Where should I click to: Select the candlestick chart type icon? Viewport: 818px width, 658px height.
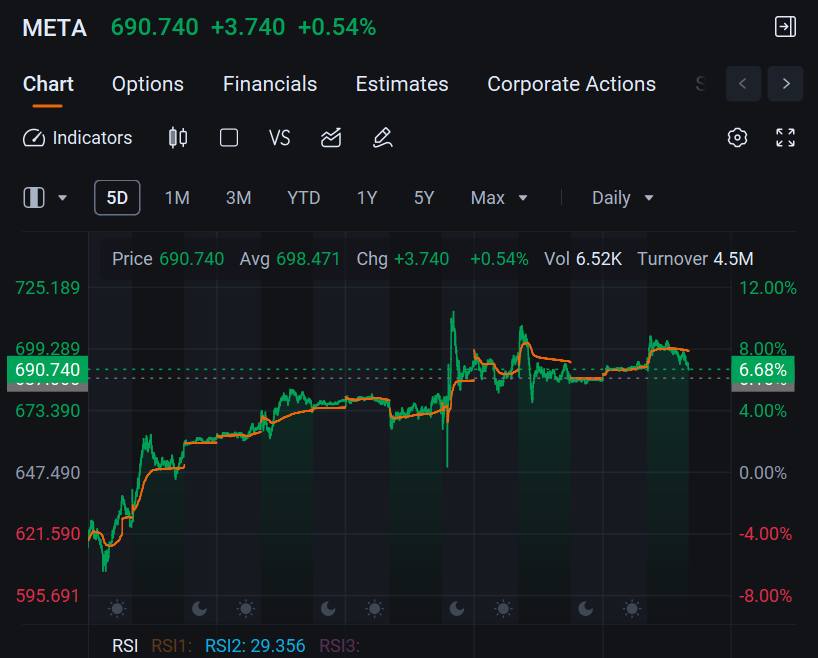(178, 138)
